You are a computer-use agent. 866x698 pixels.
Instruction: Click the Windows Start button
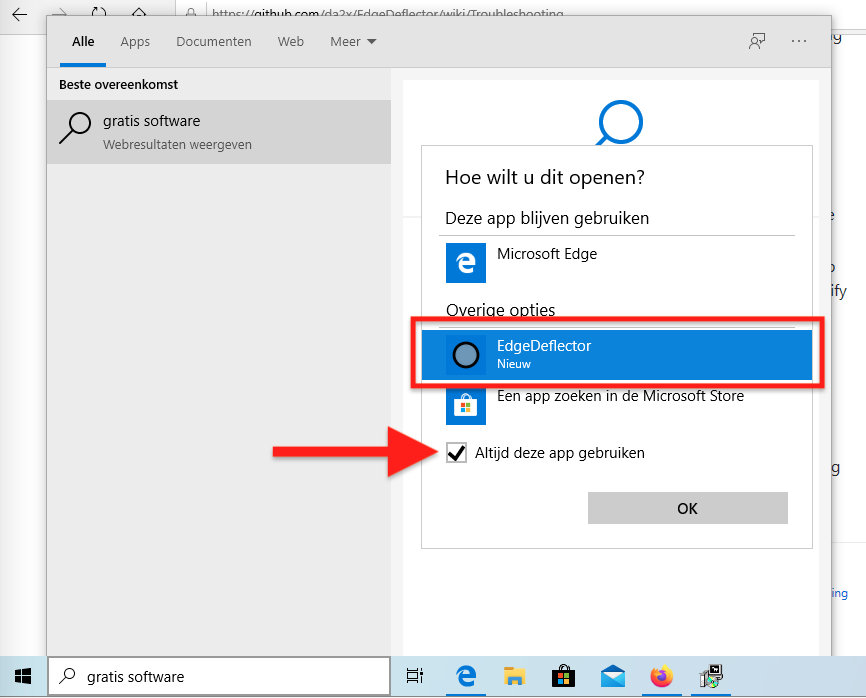(x=22, y=677)
